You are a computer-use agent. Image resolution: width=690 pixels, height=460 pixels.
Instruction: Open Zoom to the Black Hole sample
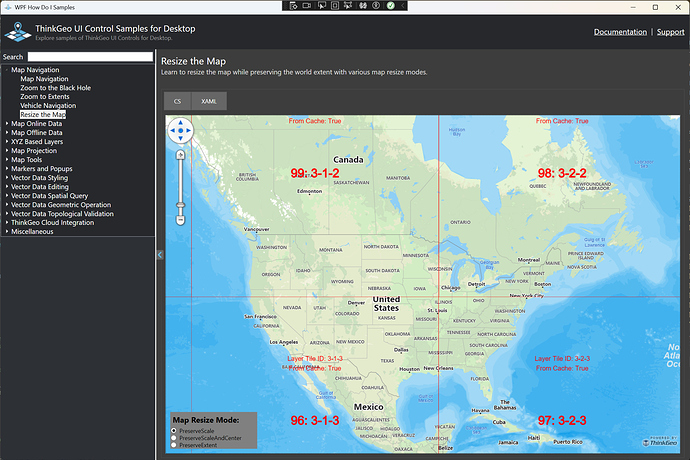[x=55, y=88]
